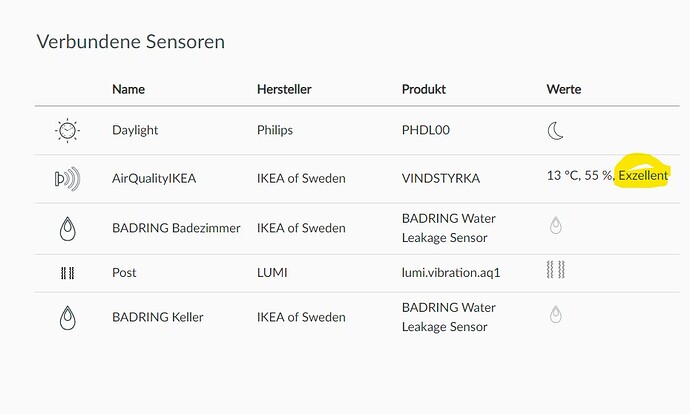This screenshot has height=414, width=690.
Task: Select the Post sensor name
Action: pyautogui.click(x=124, y=272)
